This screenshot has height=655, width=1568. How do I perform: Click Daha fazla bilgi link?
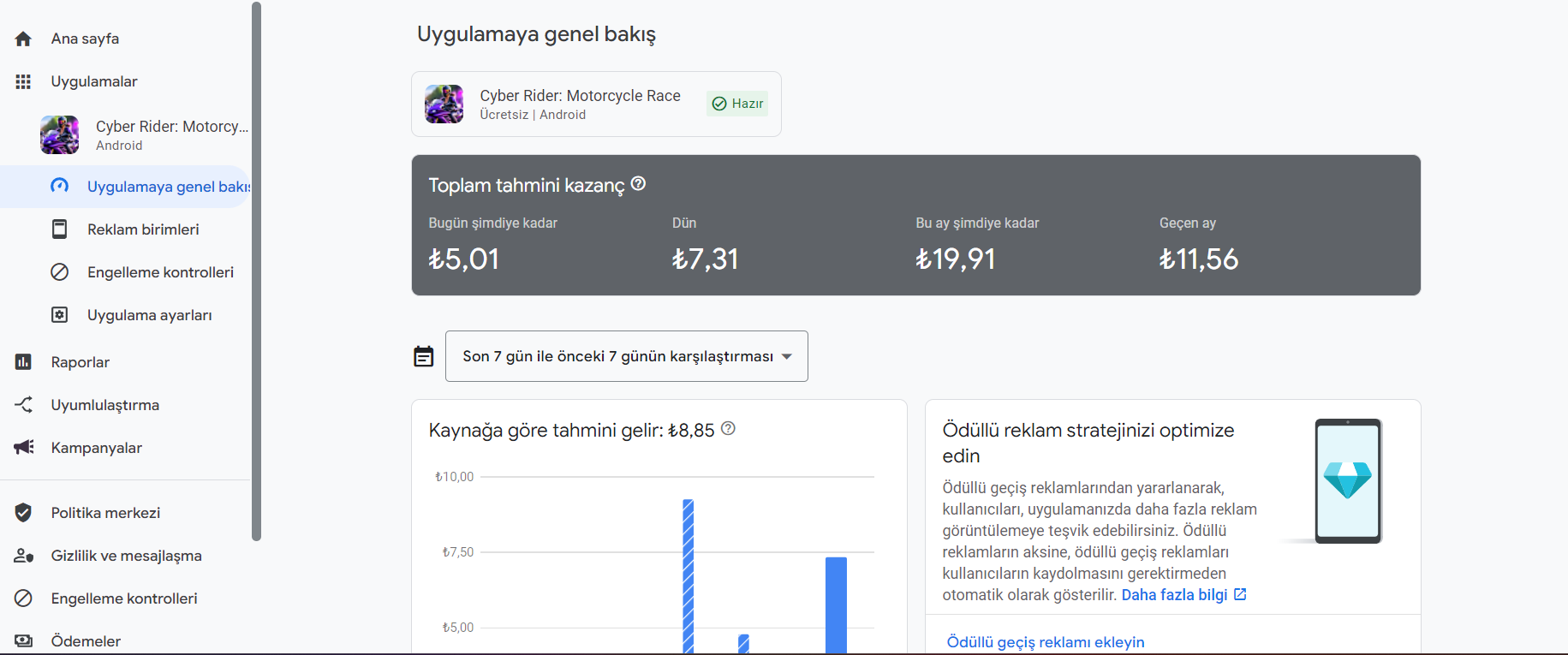pos(1183,595)
